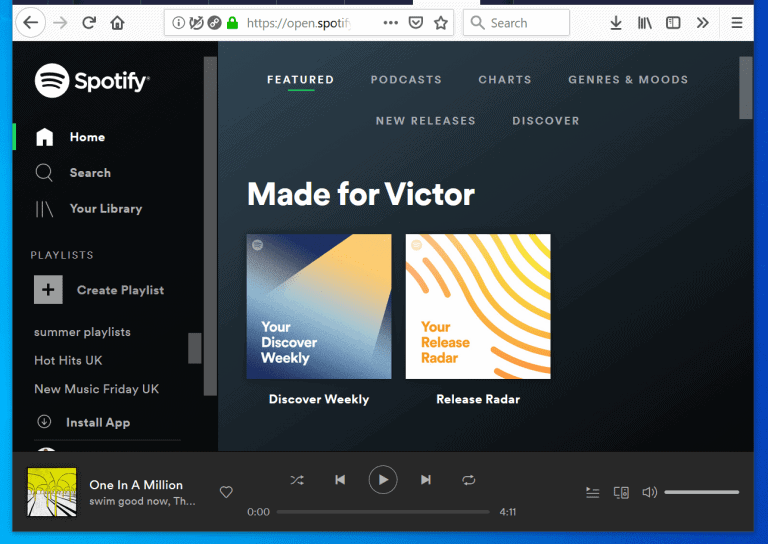Reload the page with the refresh icon
This screenshot has width=768, height=544.
pyautogui.click(x=89, y=23)
